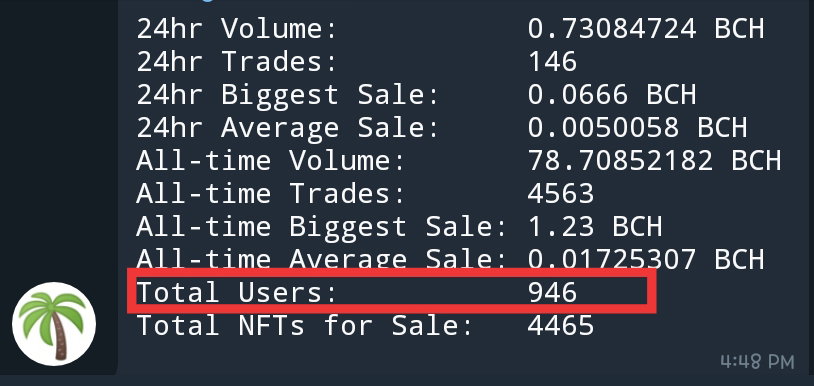The image size is (814, 386).
Task: Click the 4465 NFTs for sale value
Action: (561, 326)
